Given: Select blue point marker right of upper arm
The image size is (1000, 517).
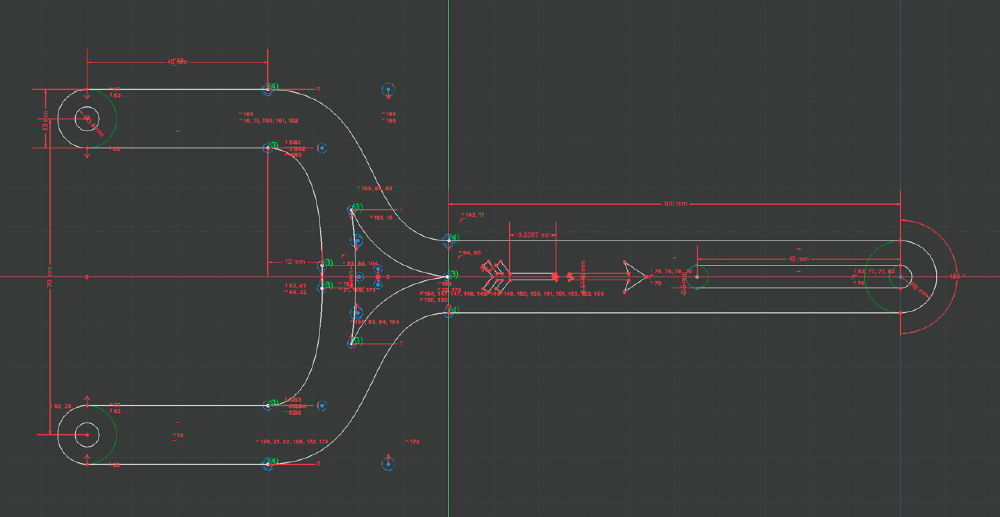Looking at the screenshot, I should point(322,148).
